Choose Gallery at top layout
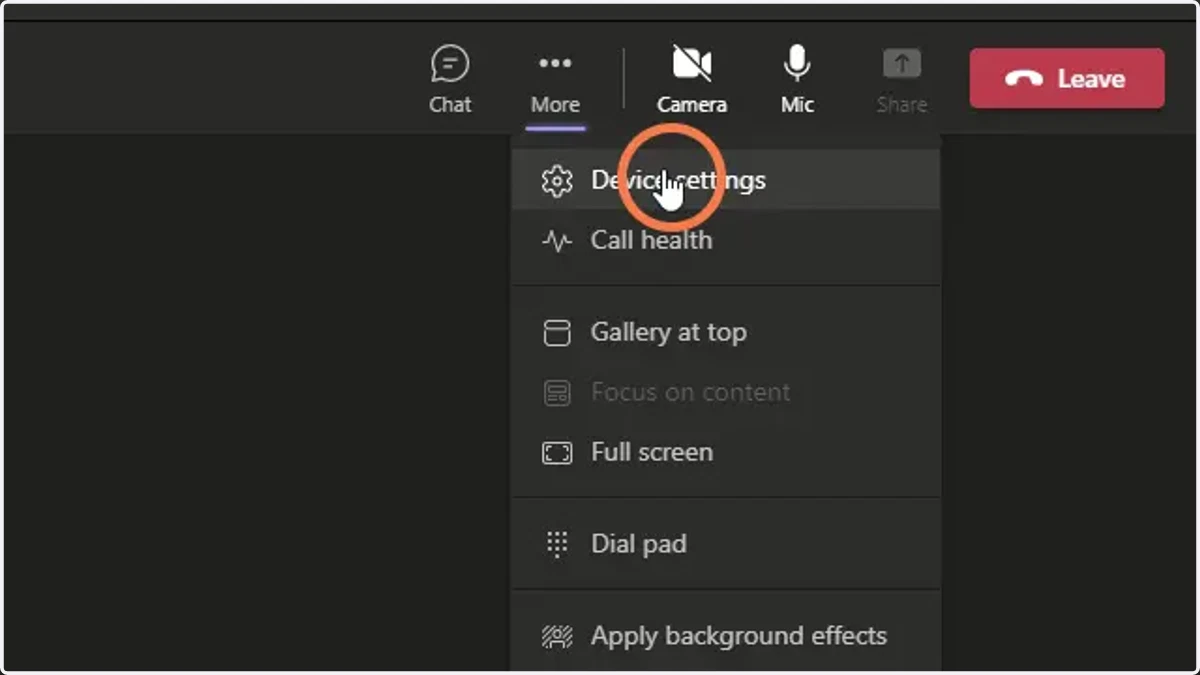The image size is (1200, 675). pos(726,332)
